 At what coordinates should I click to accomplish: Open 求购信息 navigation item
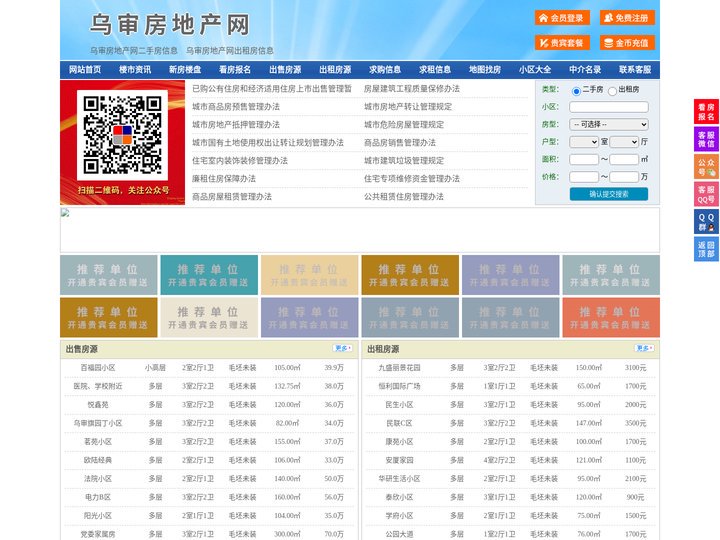coord(385,70)
